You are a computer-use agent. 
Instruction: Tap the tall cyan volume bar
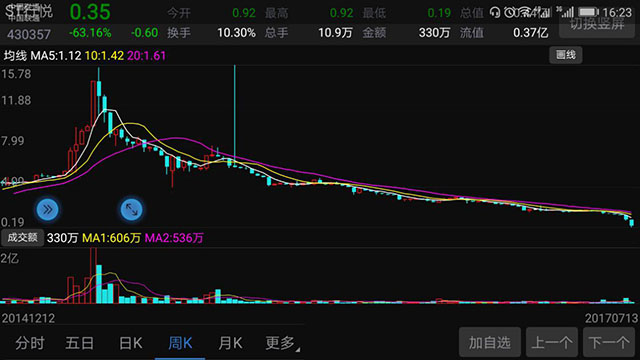click(x=99, y=284)
